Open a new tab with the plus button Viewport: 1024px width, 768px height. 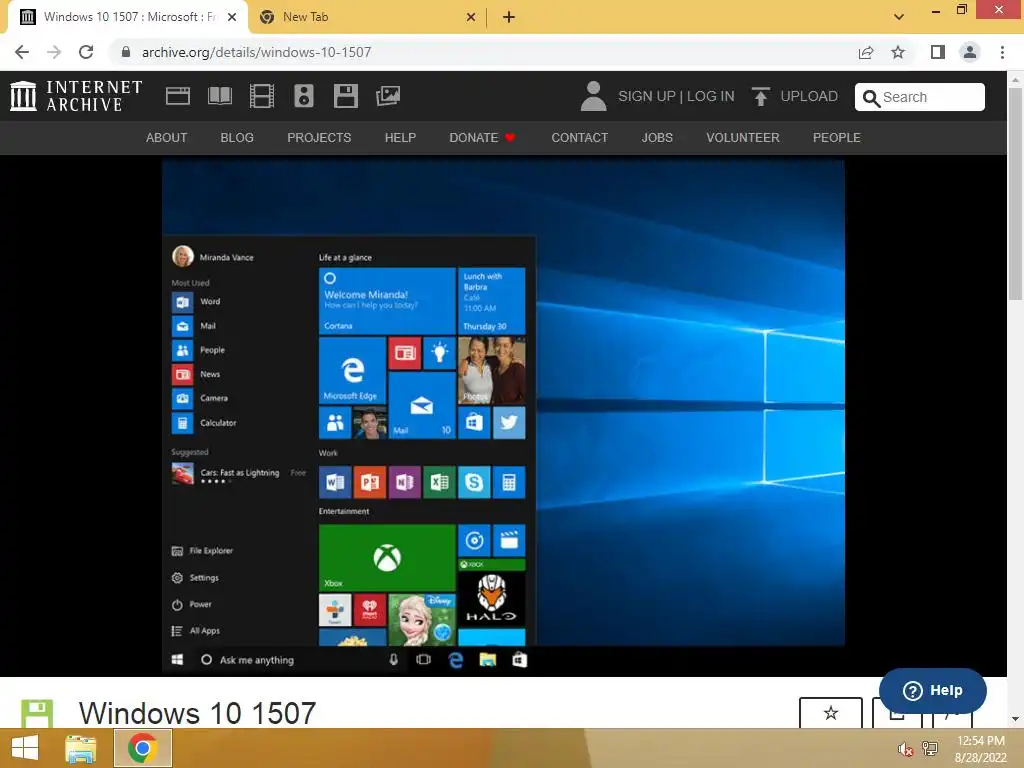pyautogui.click(x=509, y=17)
